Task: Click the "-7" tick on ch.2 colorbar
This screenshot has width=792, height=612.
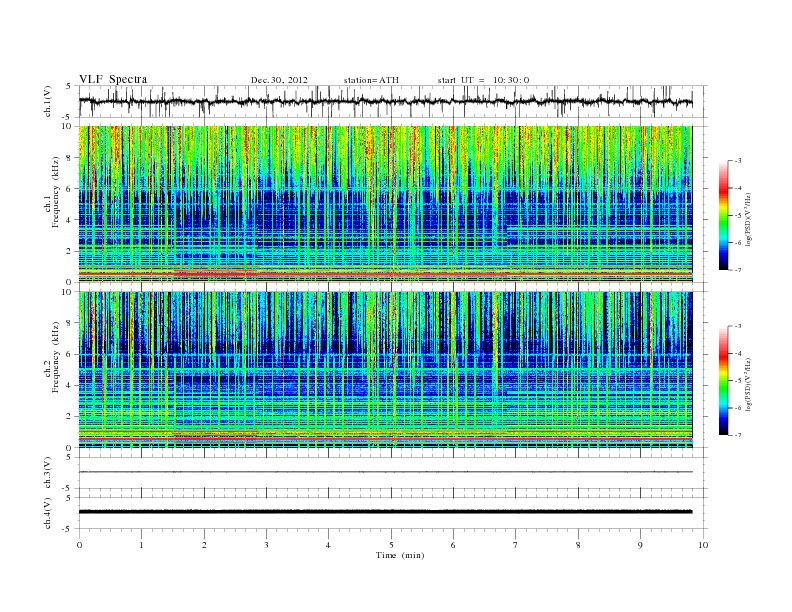Action: click(738, 435)
